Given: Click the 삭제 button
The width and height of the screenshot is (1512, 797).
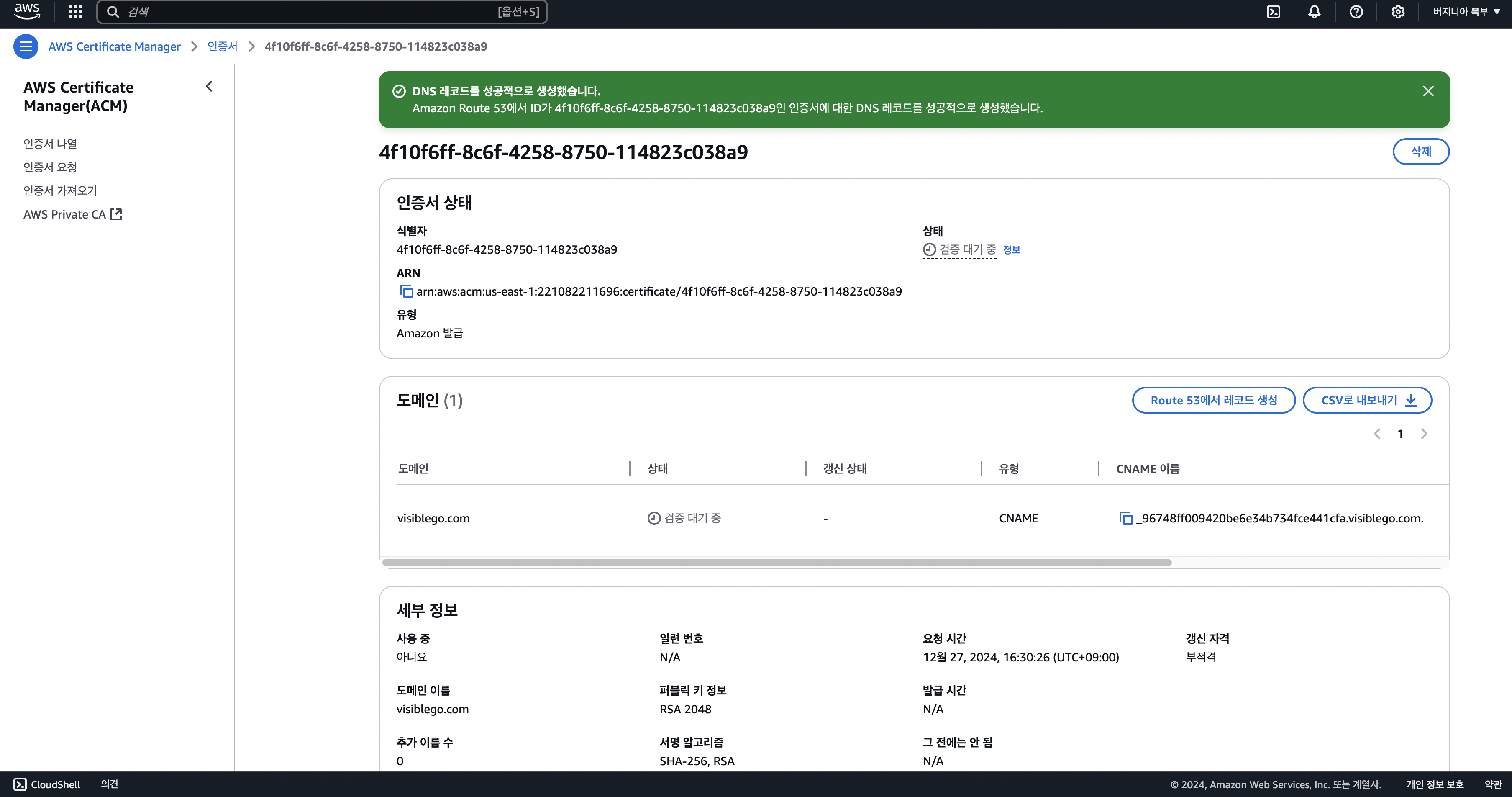Looking at the screenshot, I should tap(1420, 152).
